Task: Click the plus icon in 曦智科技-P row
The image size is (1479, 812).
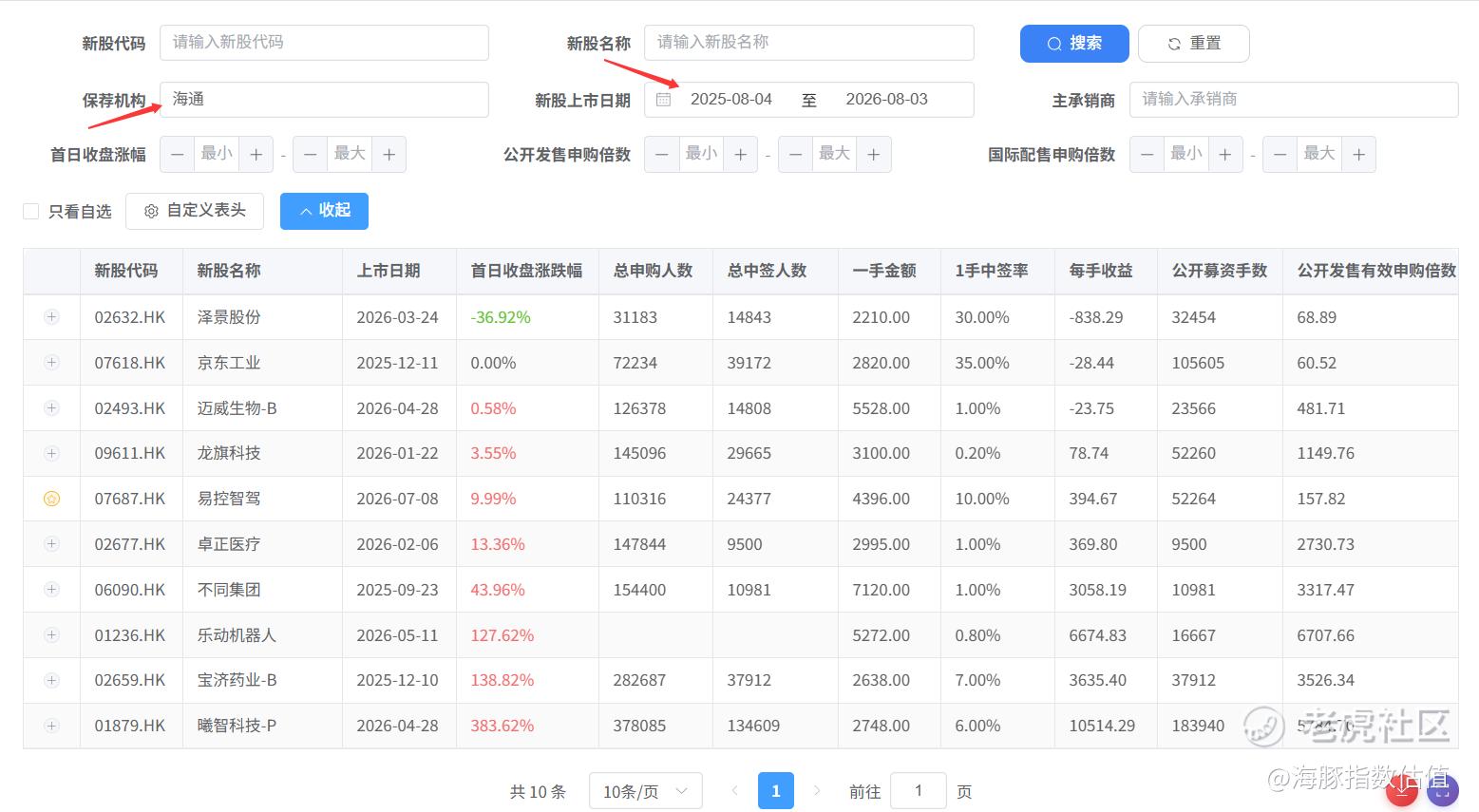Action: pos(51,726)
